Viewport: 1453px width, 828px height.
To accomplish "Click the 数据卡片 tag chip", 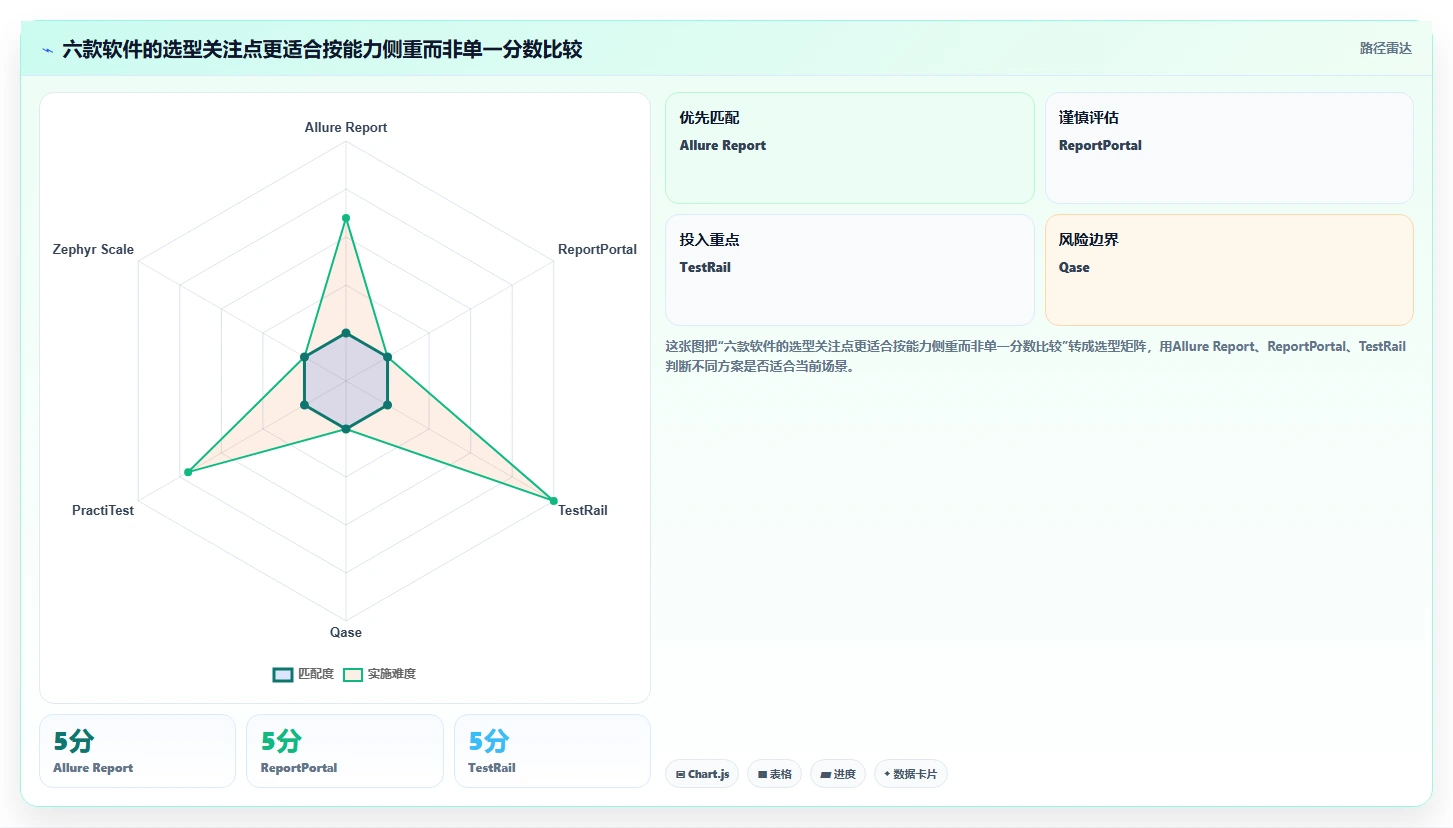I will [x=911, y=774].
